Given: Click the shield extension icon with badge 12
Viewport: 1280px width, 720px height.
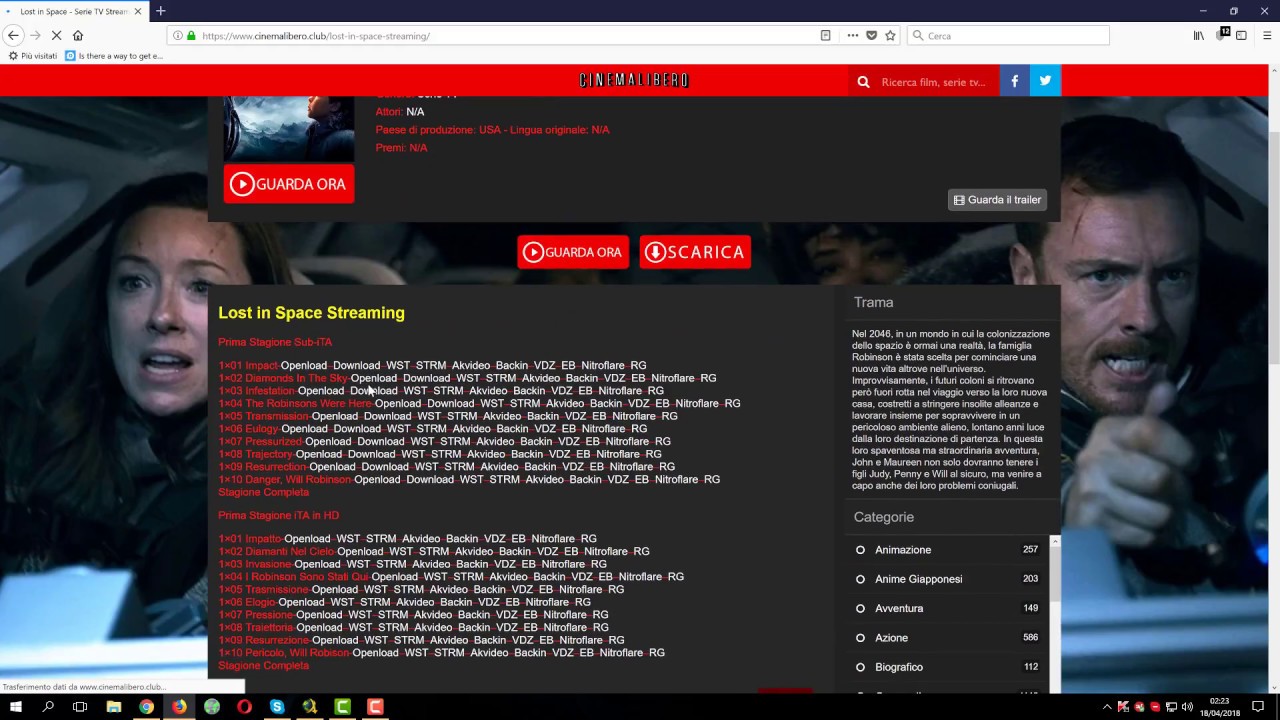Looking at the screenshot, I should tap(1222, 35).
